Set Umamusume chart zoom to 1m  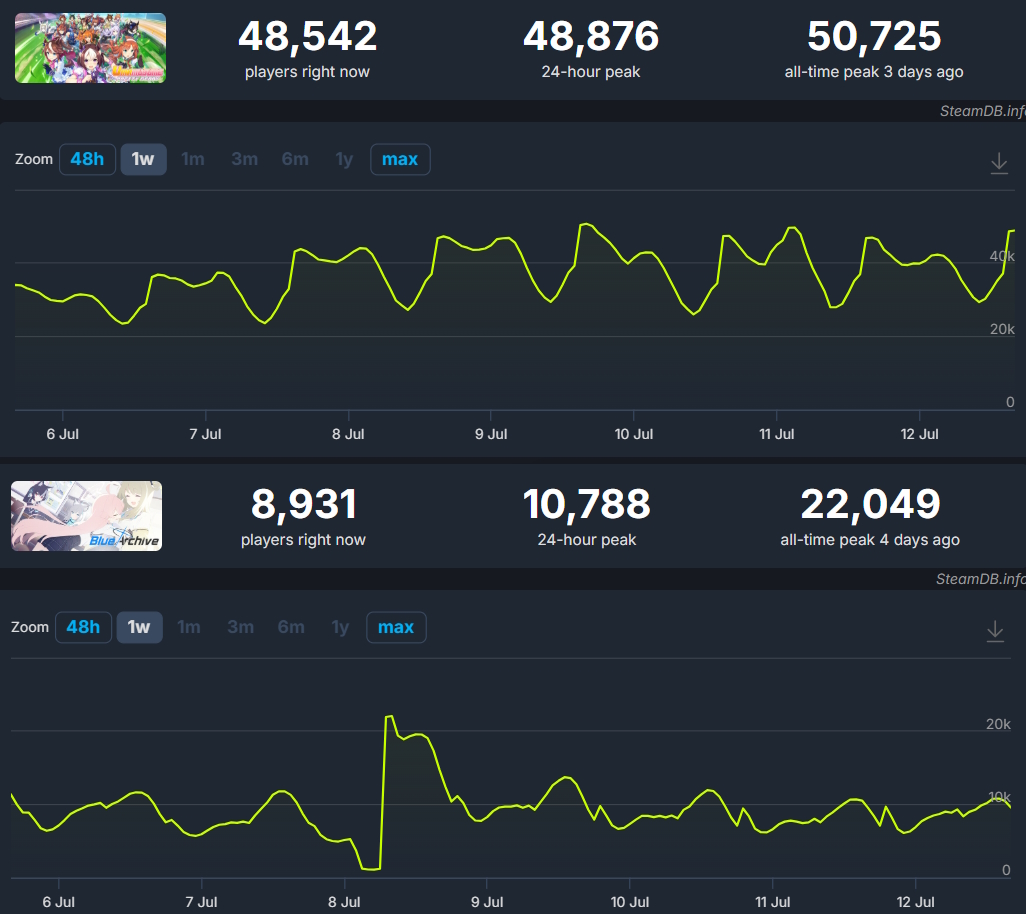[193, 159]
